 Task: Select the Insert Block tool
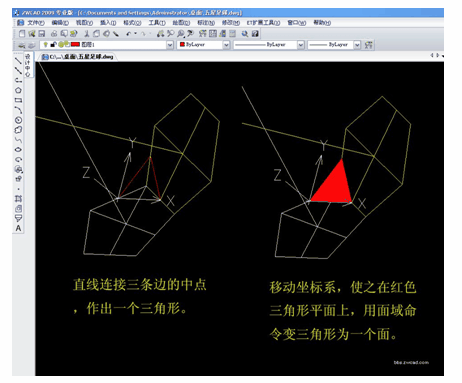18,169
